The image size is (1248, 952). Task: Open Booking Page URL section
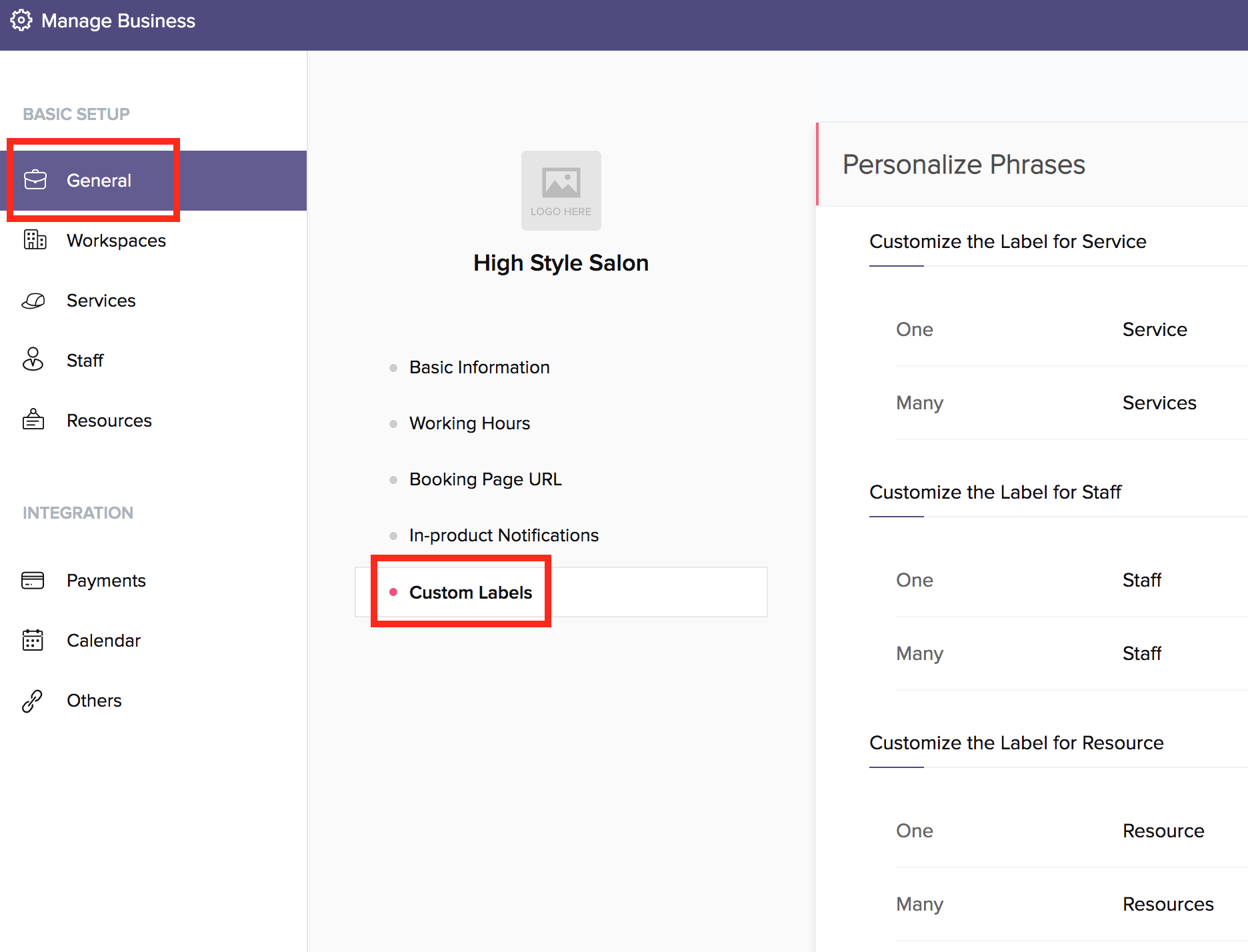(485, 479)
